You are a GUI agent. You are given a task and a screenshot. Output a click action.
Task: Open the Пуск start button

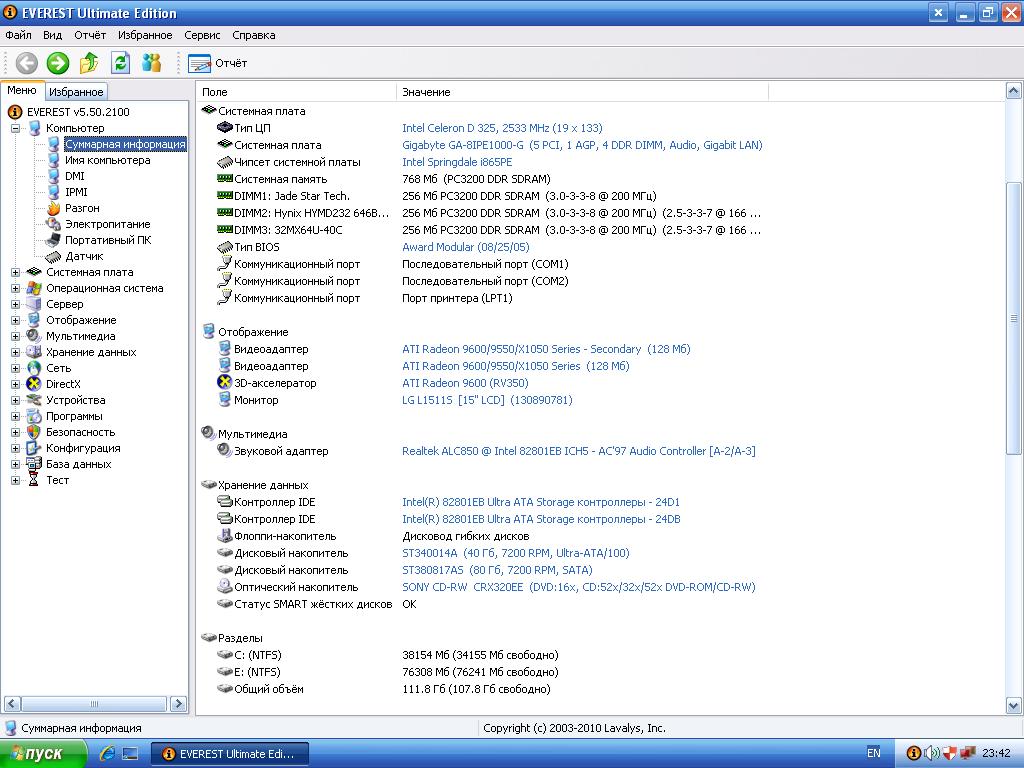click(x=43, y=754)
